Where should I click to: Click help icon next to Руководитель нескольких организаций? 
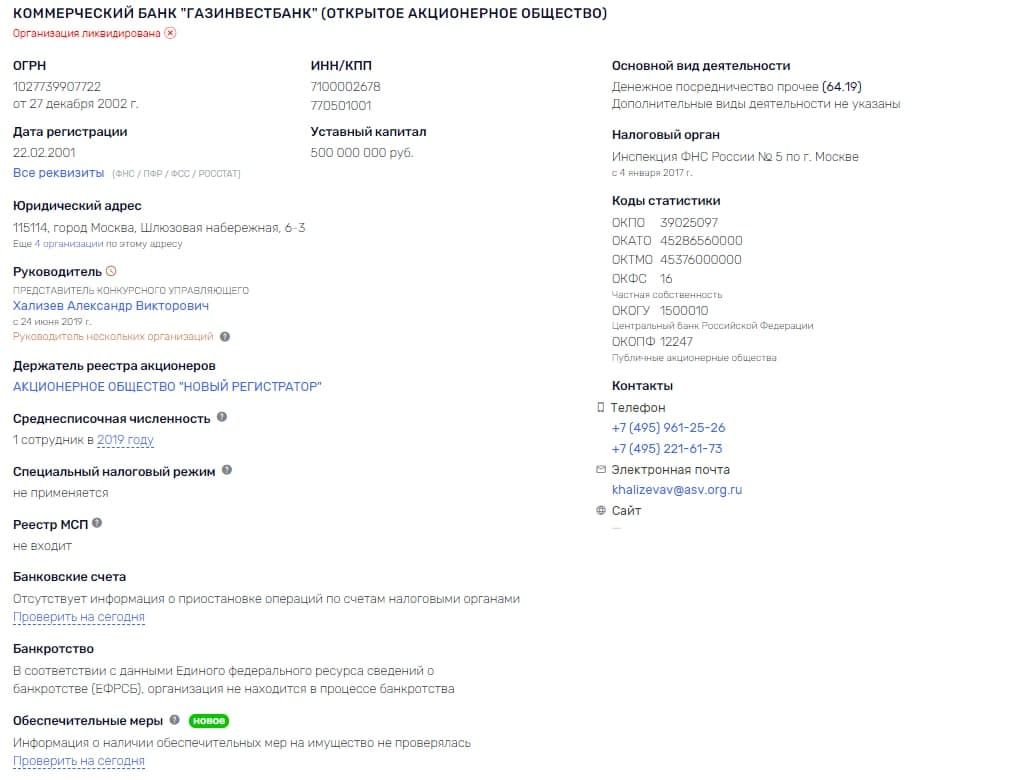225,337
